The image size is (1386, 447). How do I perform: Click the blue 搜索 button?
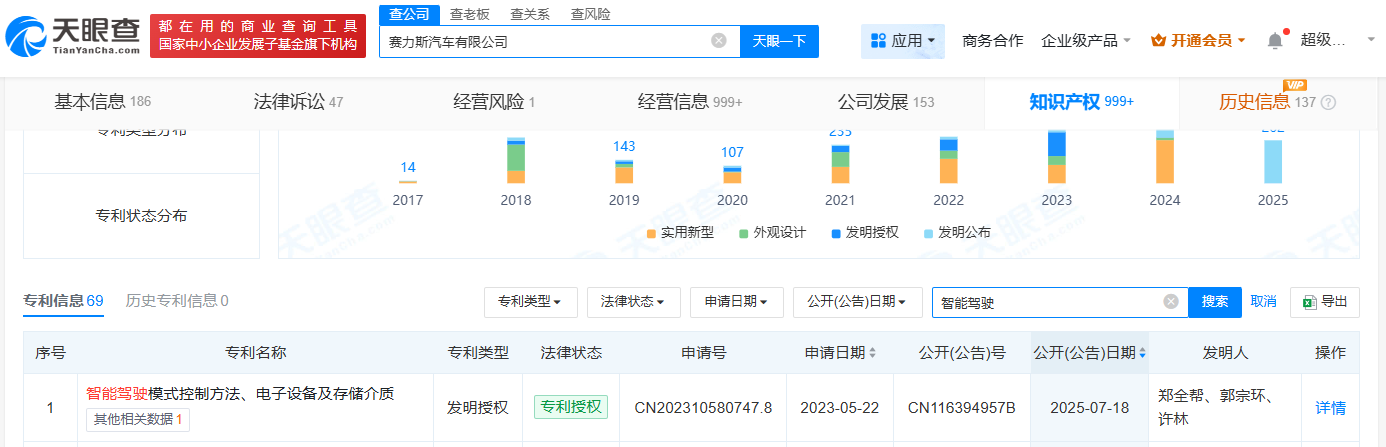coord(1215,302)
